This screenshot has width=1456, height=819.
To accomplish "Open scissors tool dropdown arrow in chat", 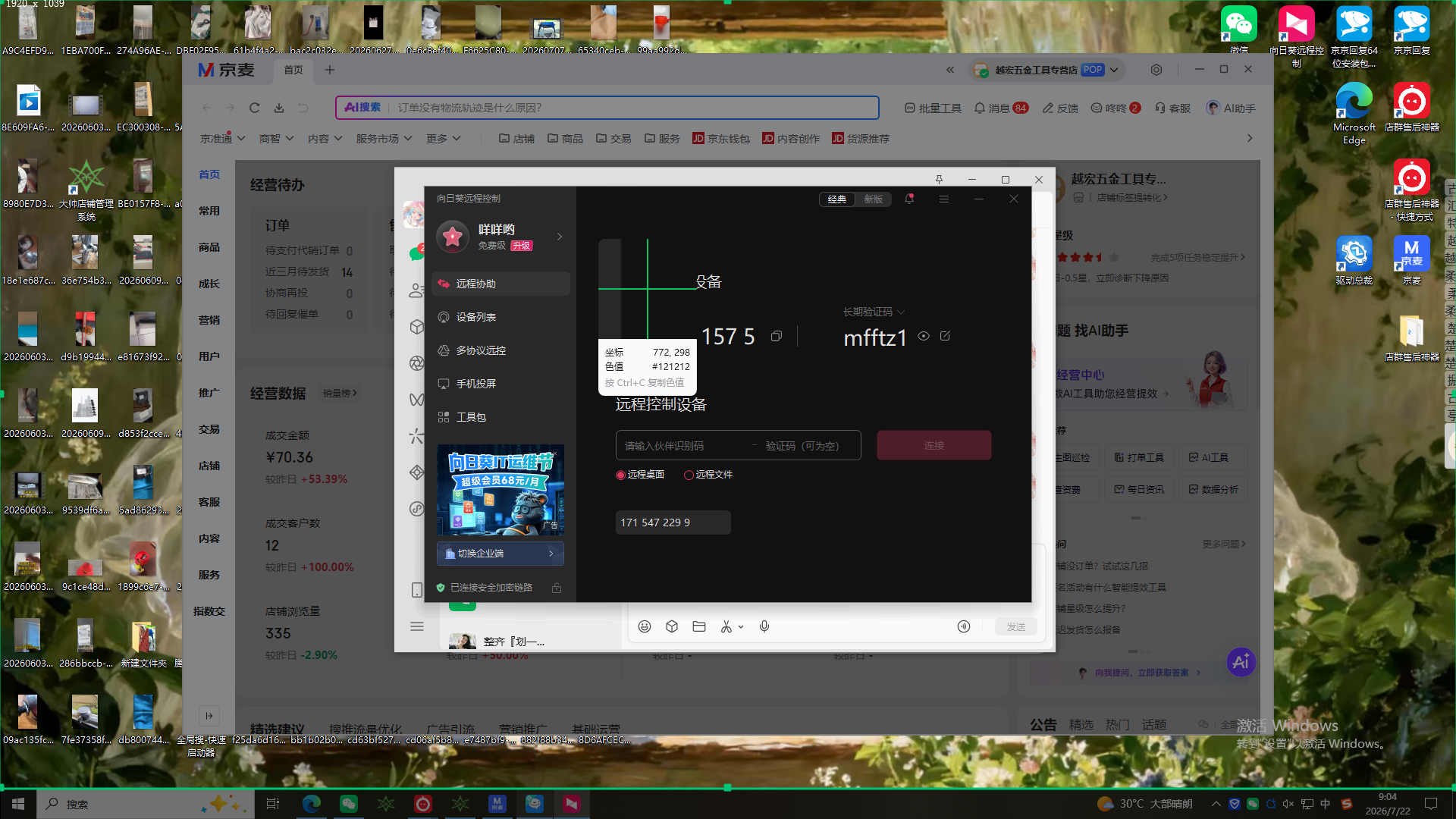I will (741, 627).
